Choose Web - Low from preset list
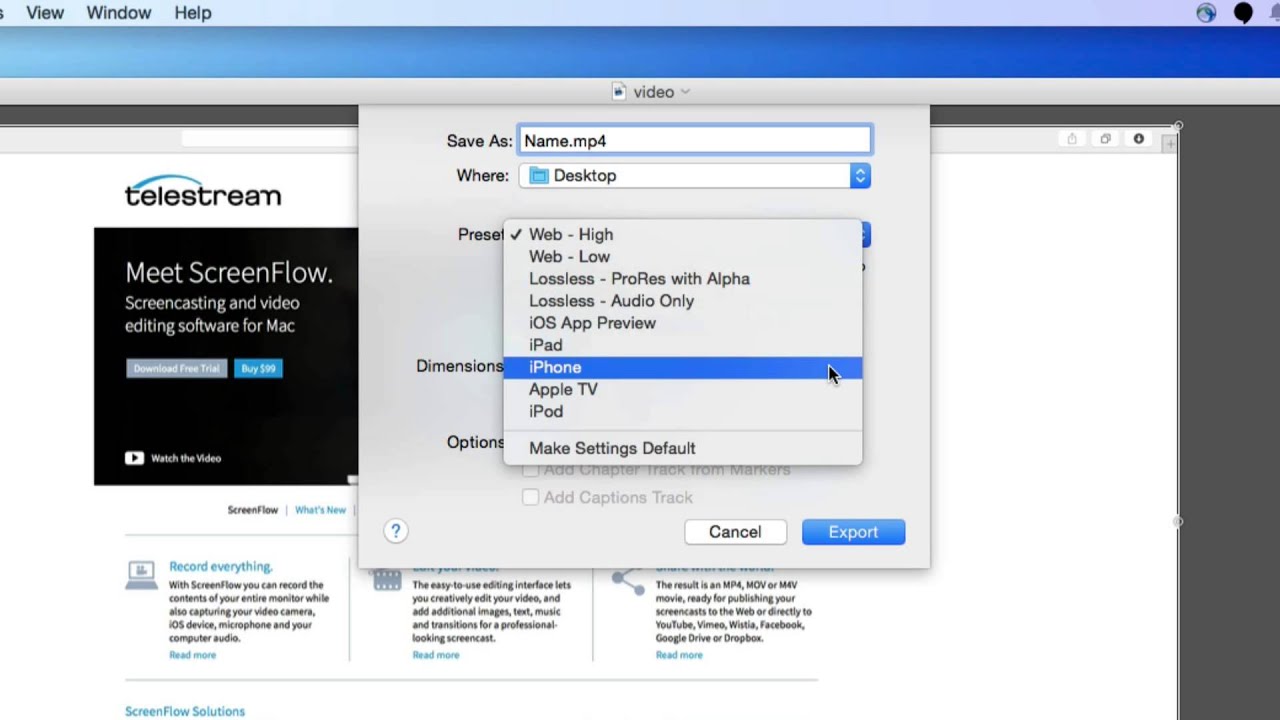 [x=682, y=256]
